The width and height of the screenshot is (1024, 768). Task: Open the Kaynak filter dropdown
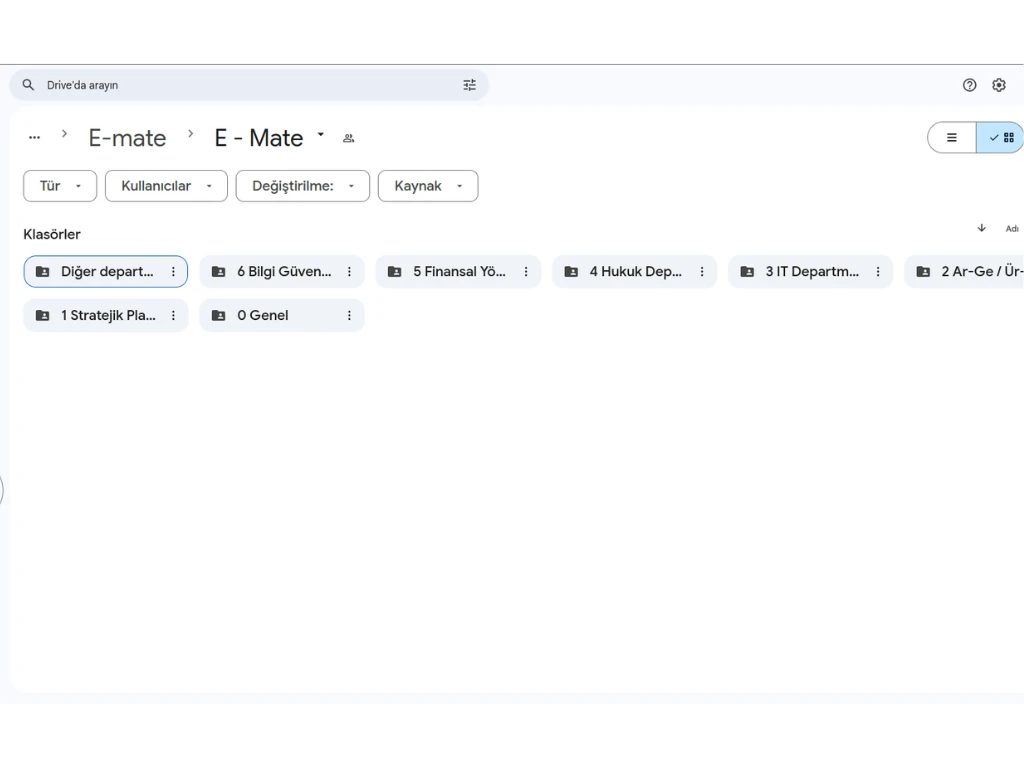click(427, 186)
